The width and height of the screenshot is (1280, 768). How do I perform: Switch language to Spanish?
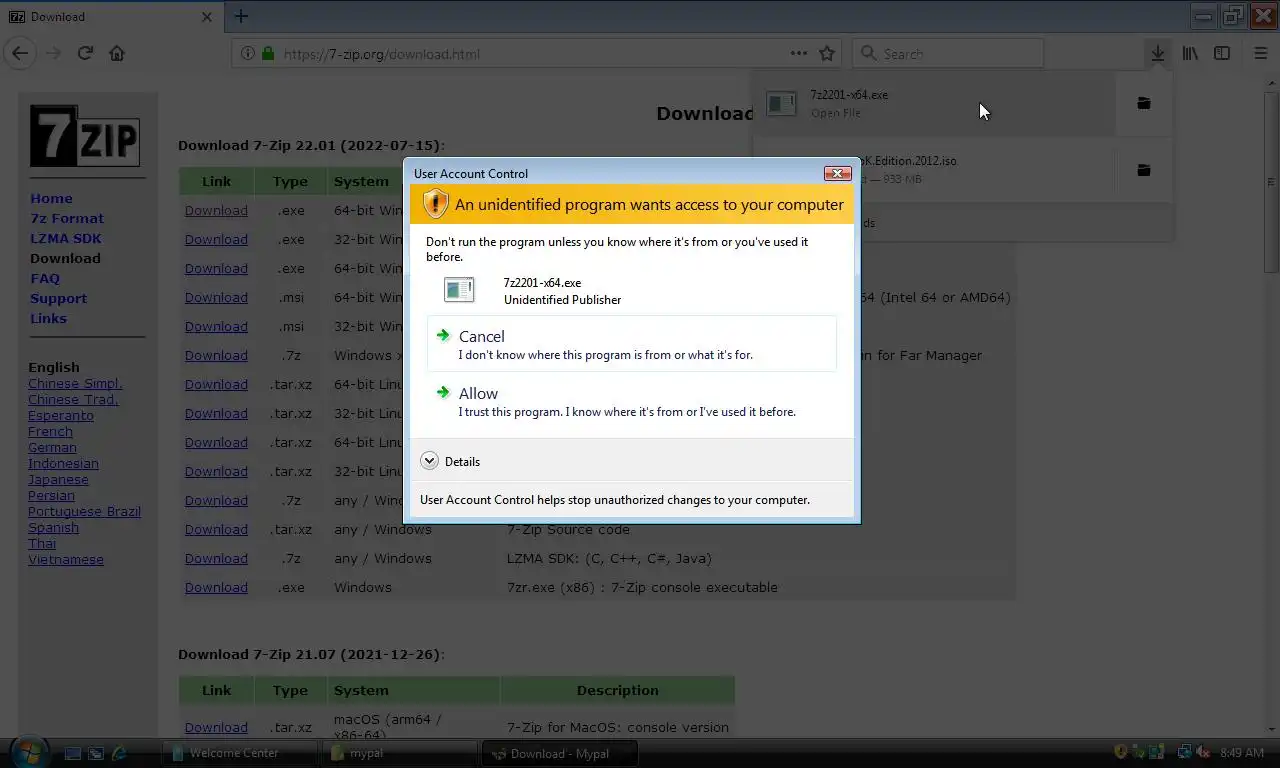[x=53, y=527]
